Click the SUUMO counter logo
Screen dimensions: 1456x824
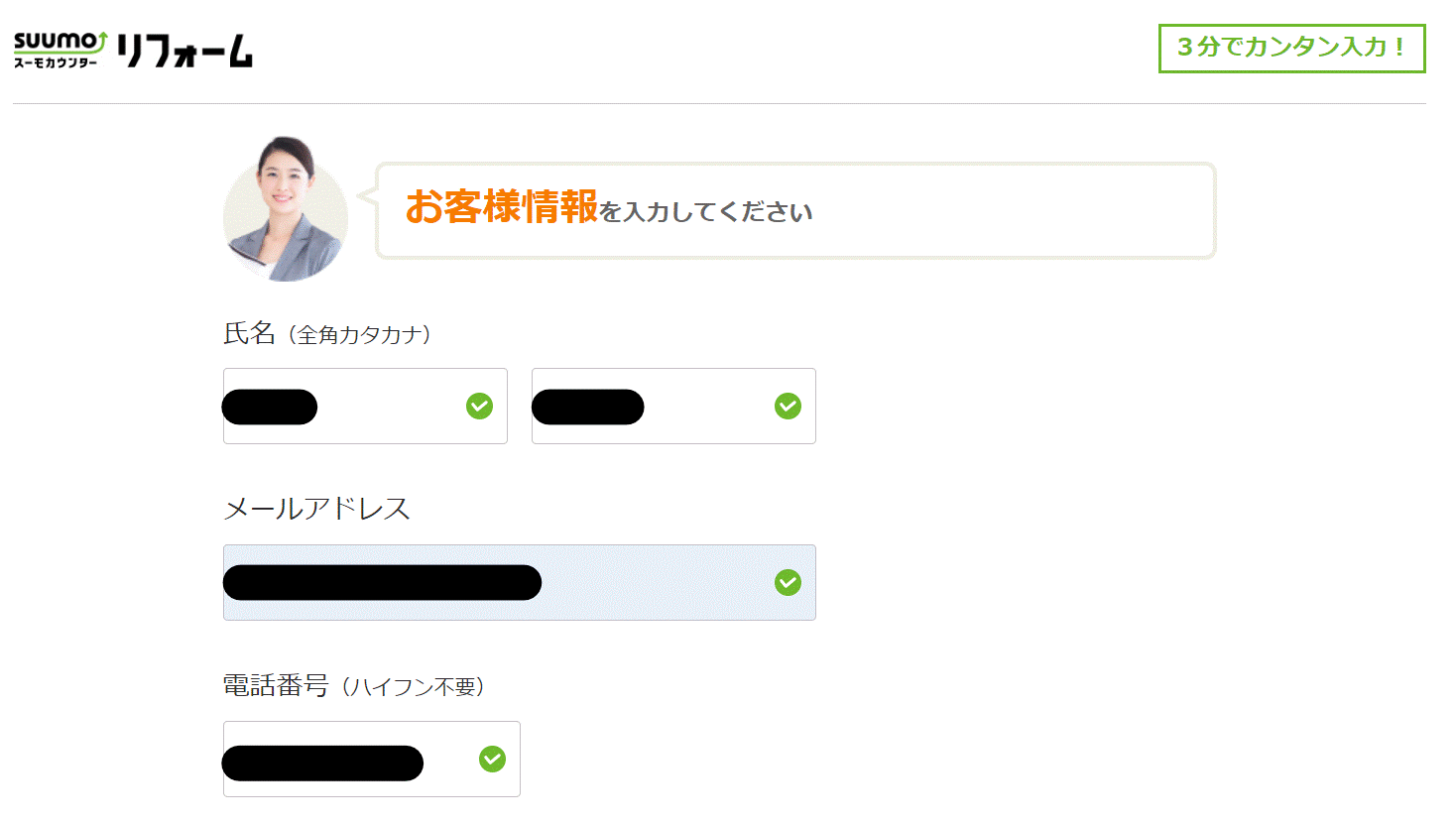(61, 50)
